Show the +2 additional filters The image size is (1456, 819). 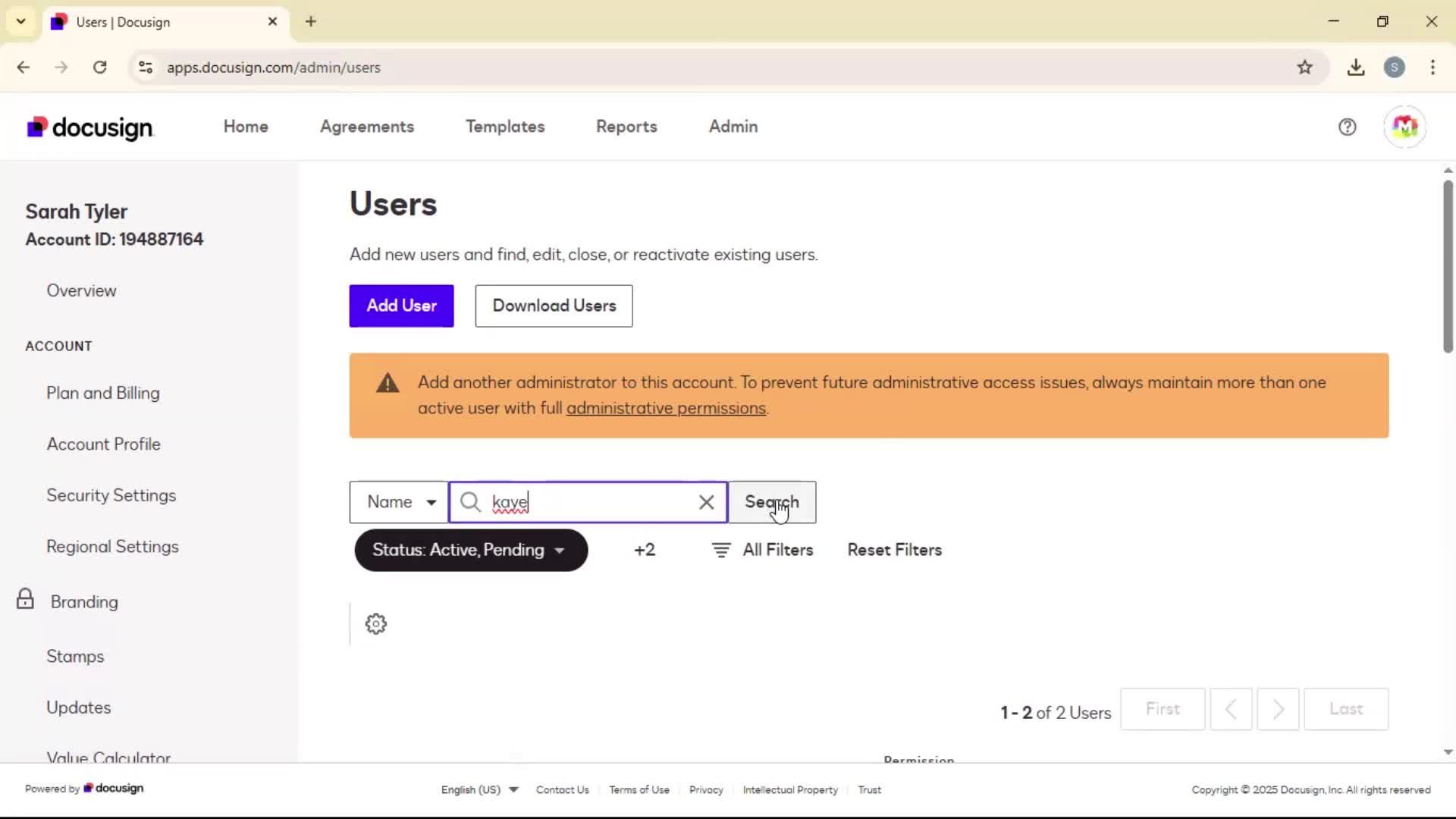645,550
